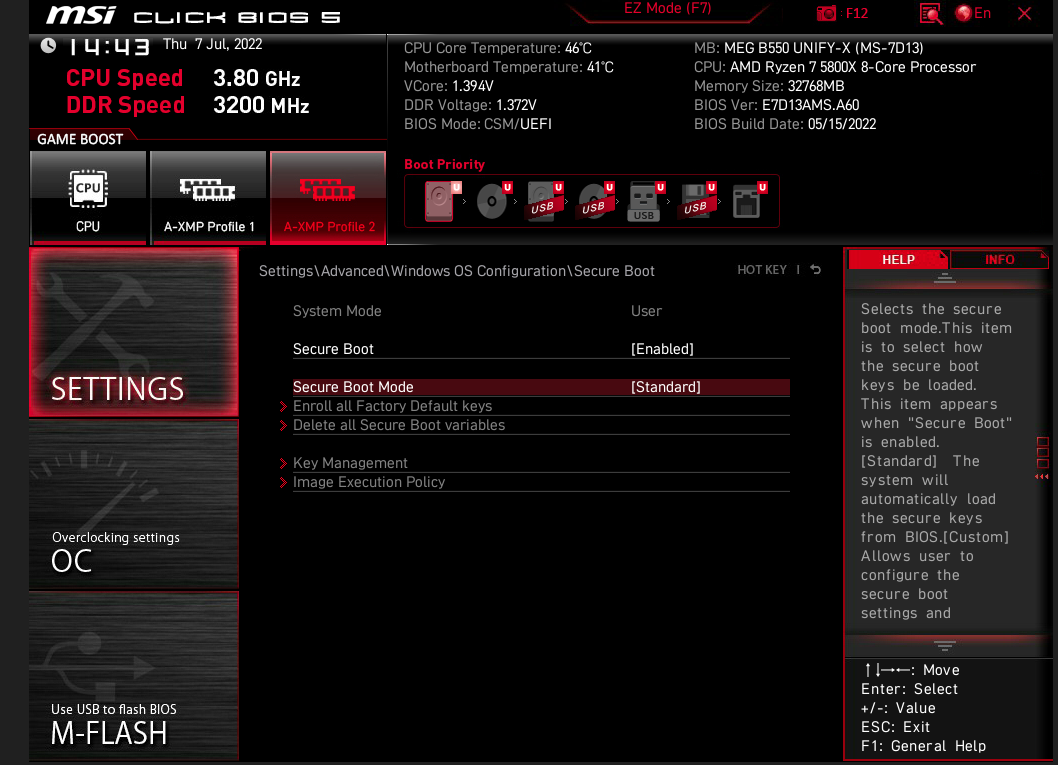Click the VCore: 1.394V reading
Viewport: 1058px width, 765px height.
pos(449,86)
